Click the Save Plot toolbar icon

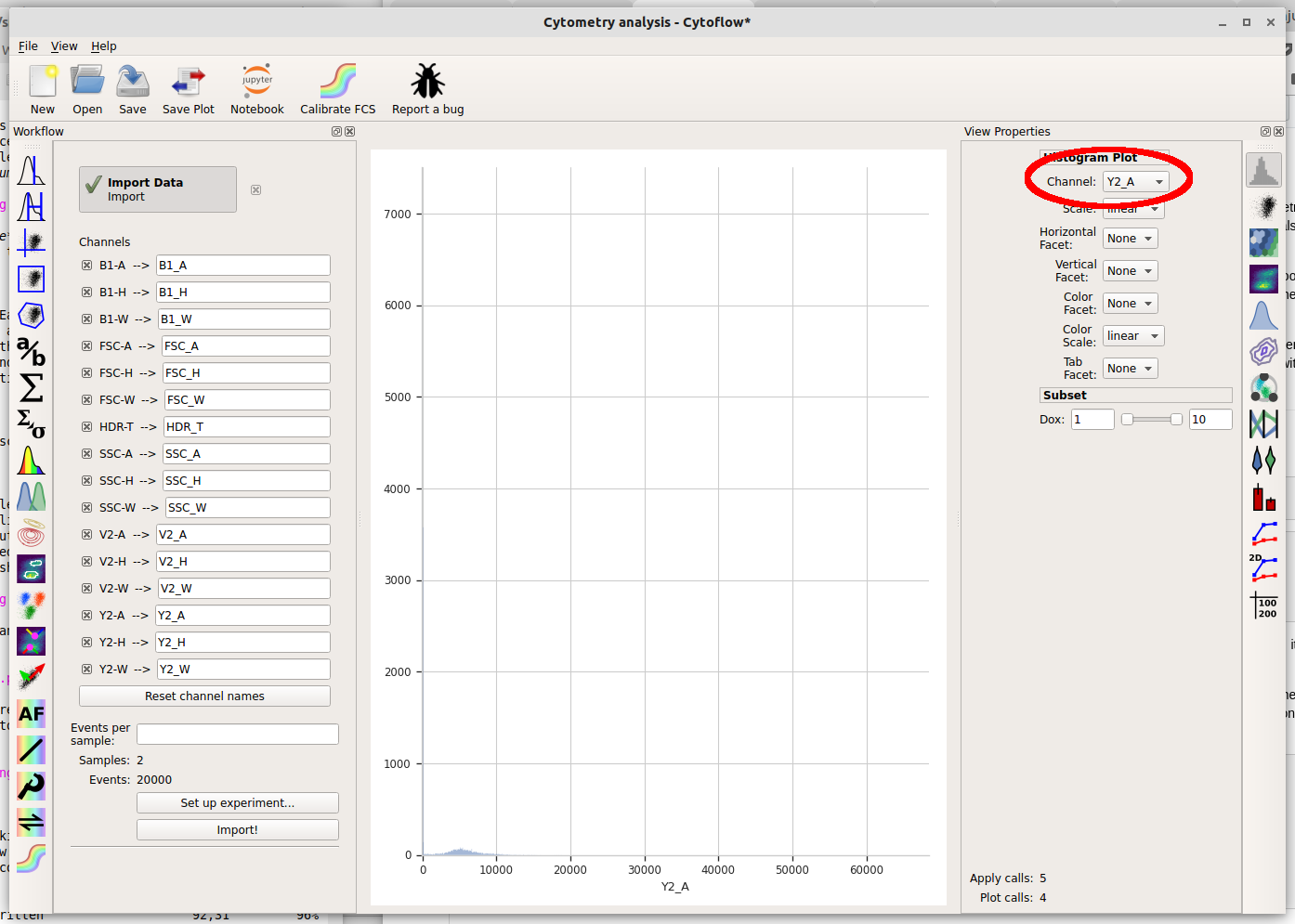(x=189, y=82)
